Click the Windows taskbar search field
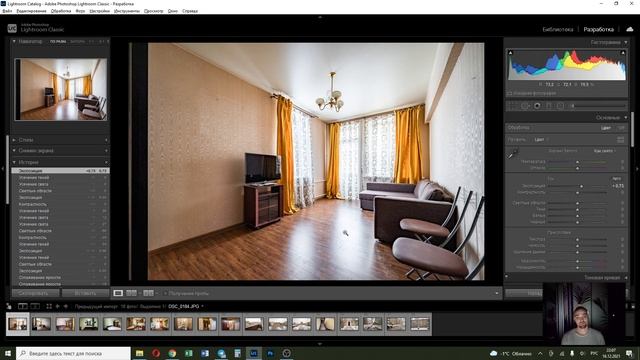This screenshot has width=640, height=360. pyautogui.click(x=73, y=353)
